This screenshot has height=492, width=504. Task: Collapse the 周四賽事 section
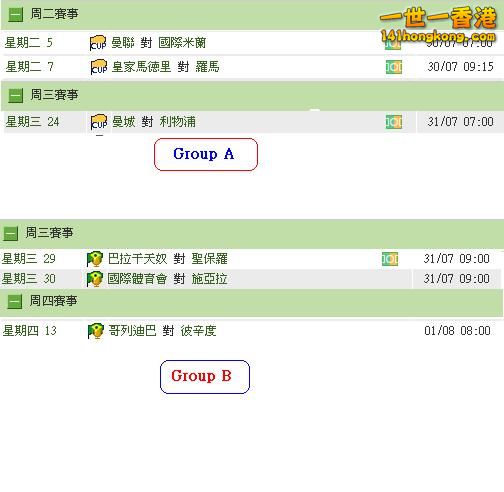tap(14, 302)
